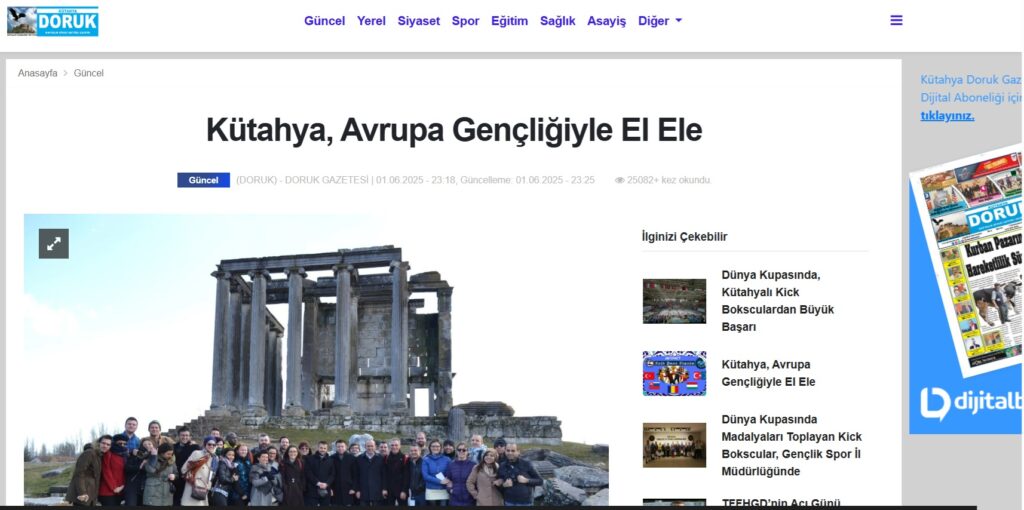
Task: Click the blue Güncel category badge
Action: pyautogui.click(x=203, y=180)
